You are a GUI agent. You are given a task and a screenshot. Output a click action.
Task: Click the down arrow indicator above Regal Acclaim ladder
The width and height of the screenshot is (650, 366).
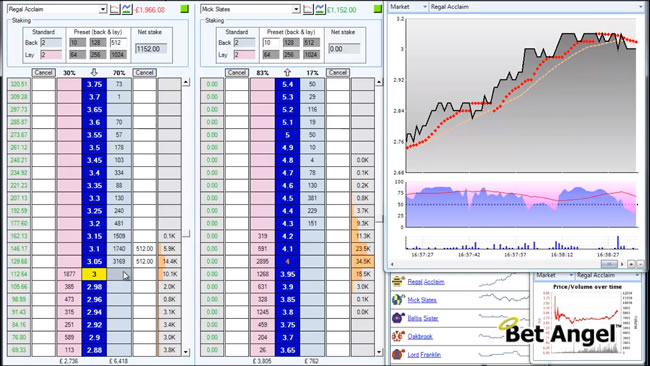point(94,73)
